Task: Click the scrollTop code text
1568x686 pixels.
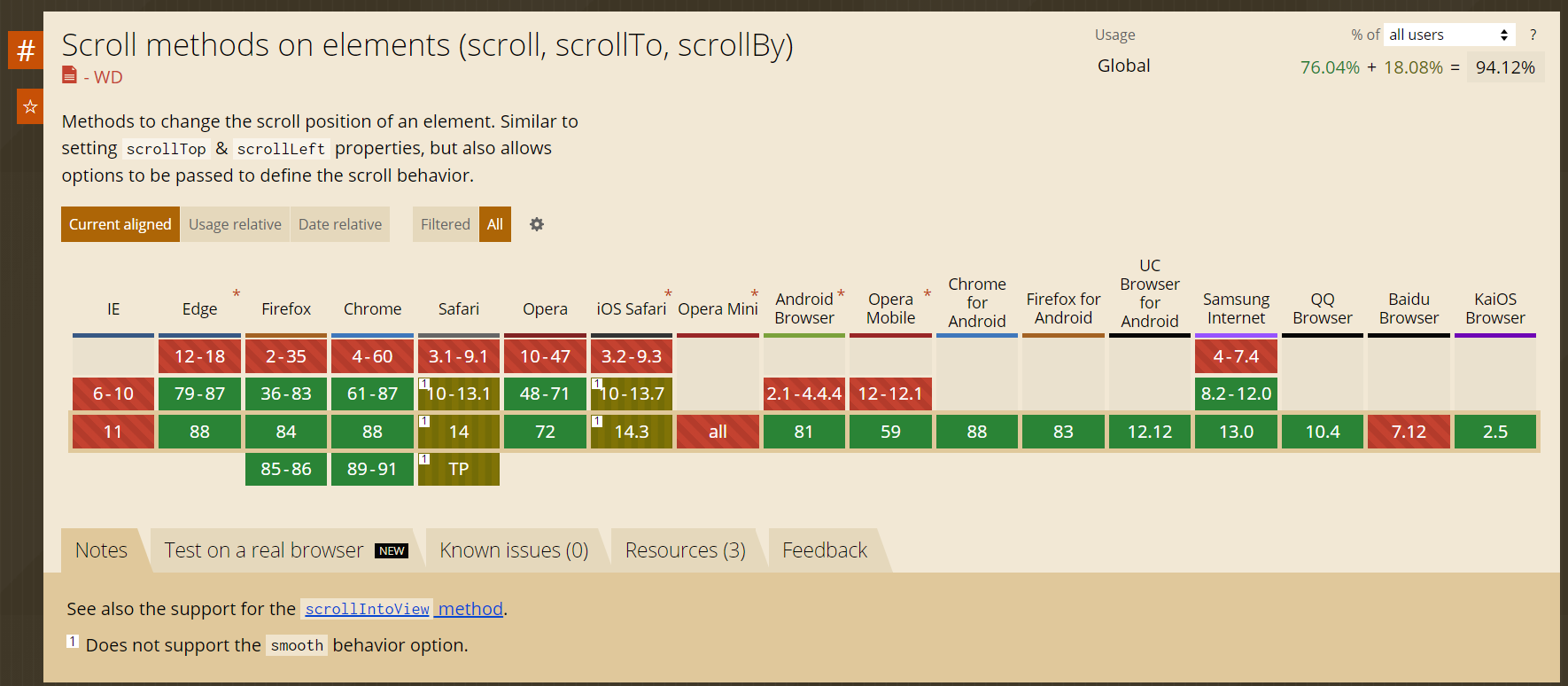Action: tap(166, 149)
